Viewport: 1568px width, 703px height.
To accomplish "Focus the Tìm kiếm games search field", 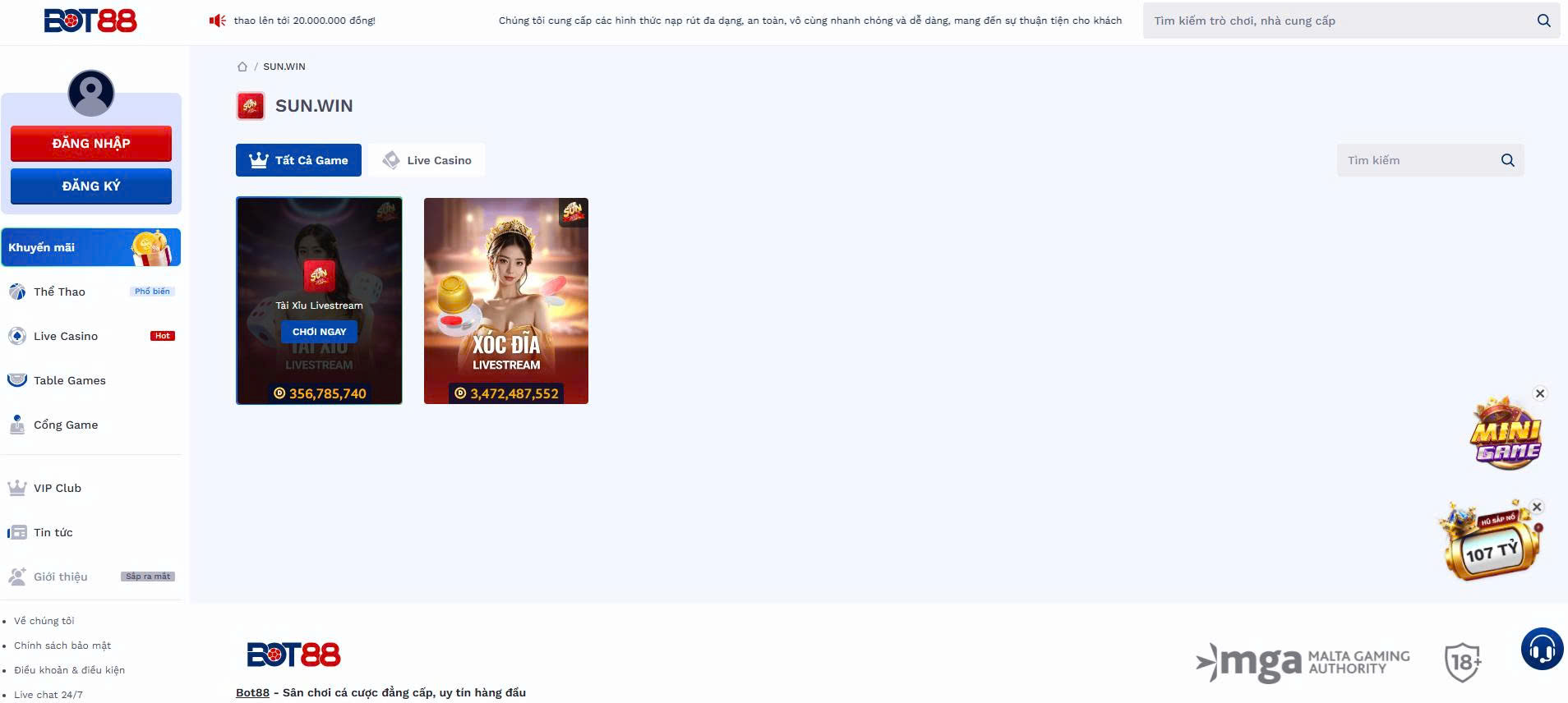I will pos(1418,160).
